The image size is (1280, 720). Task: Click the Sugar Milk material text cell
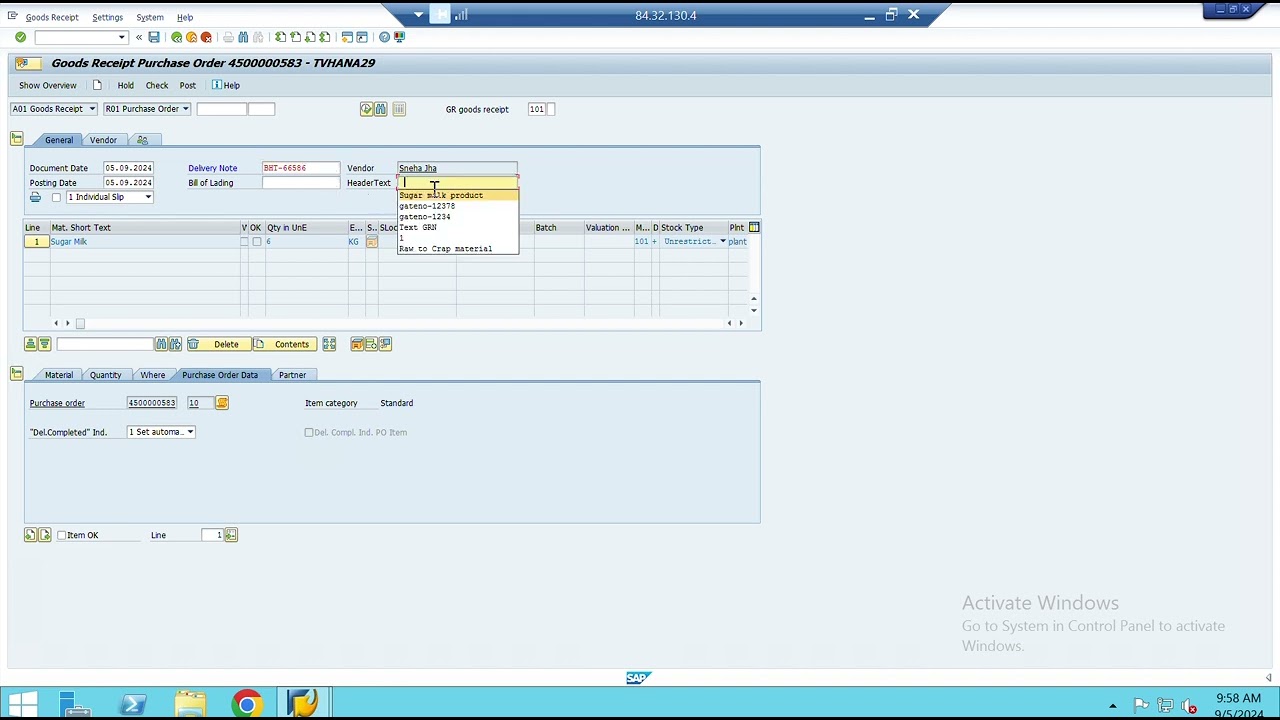tap(144, 242)
